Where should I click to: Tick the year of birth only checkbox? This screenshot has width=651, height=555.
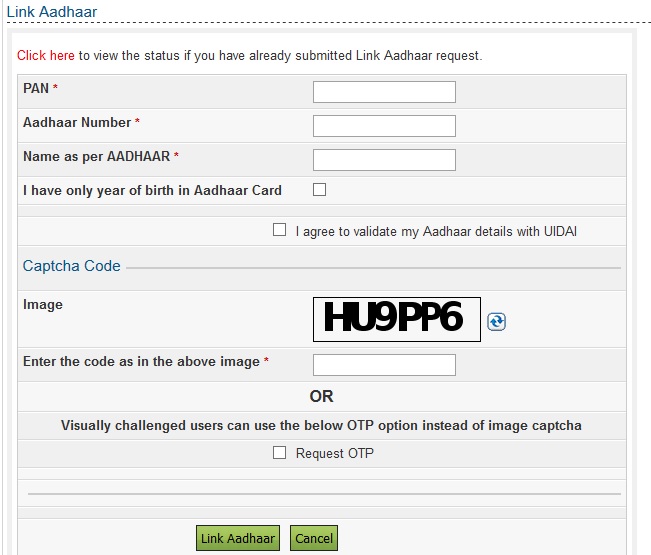320,189
